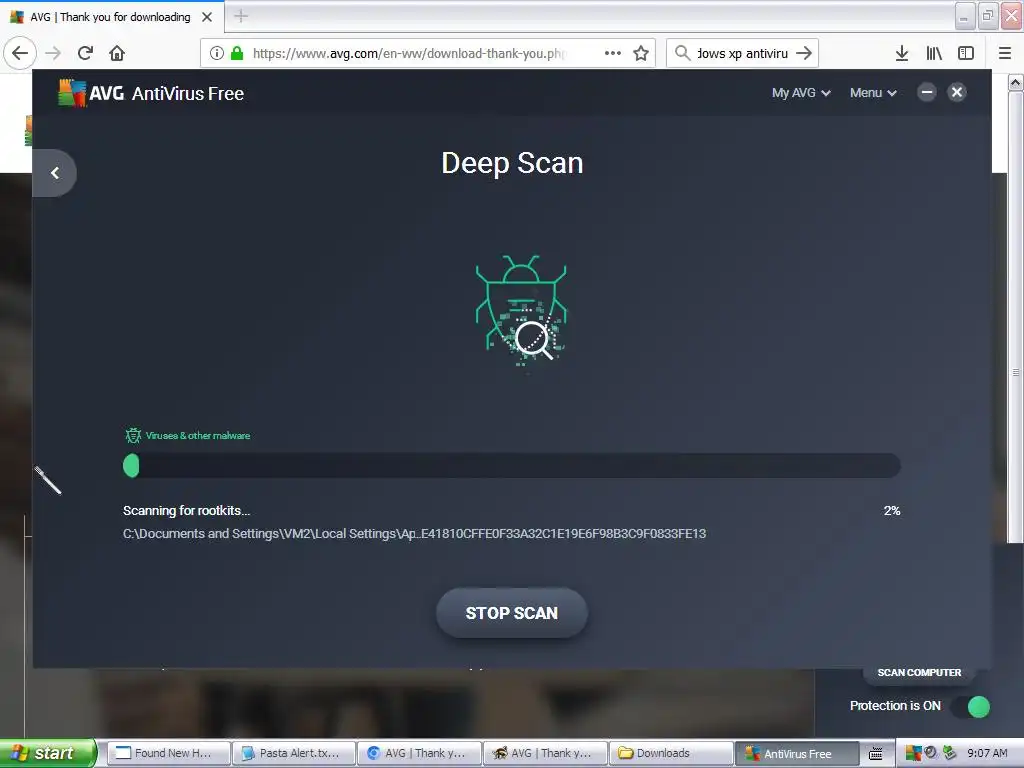This screenshot has height=768, width=1024.
Task: Click the AVG logo in the antivirus header
Action: pos(91,93)
